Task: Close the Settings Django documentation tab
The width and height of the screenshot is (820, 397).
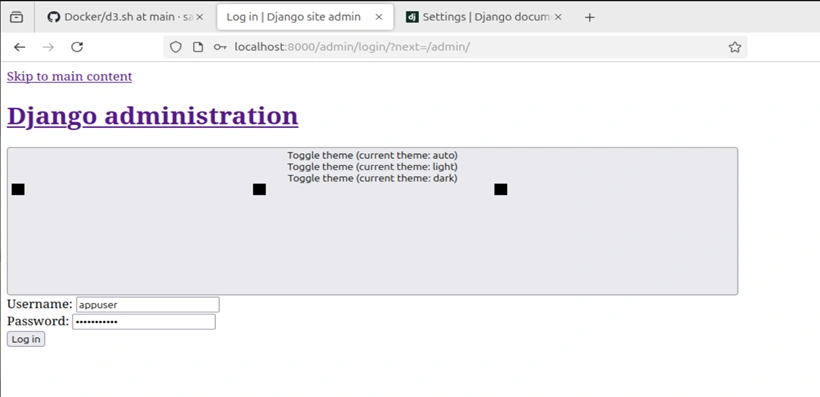Action: point(558,17)
